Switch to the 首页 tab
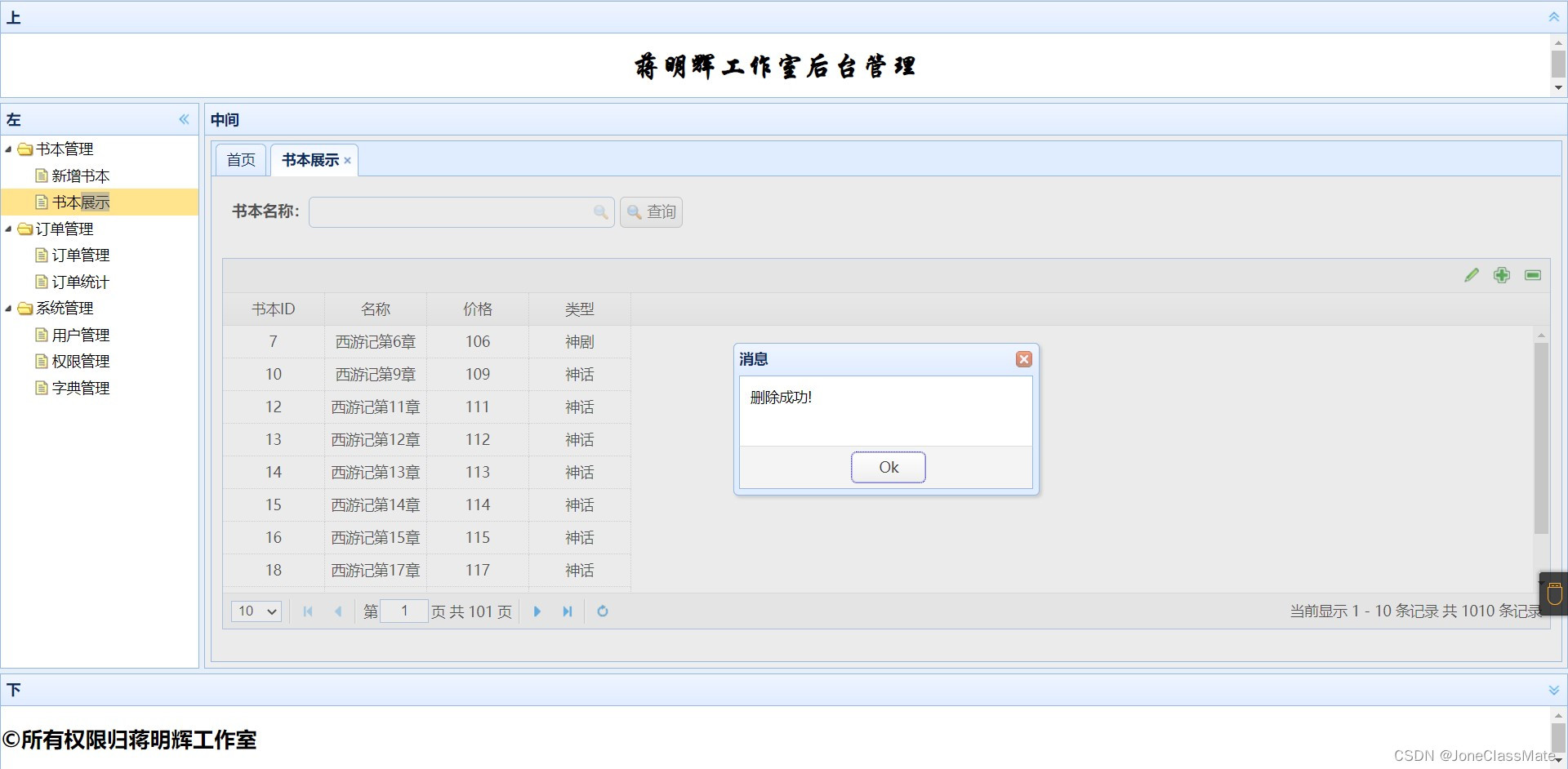 [241, 160]
